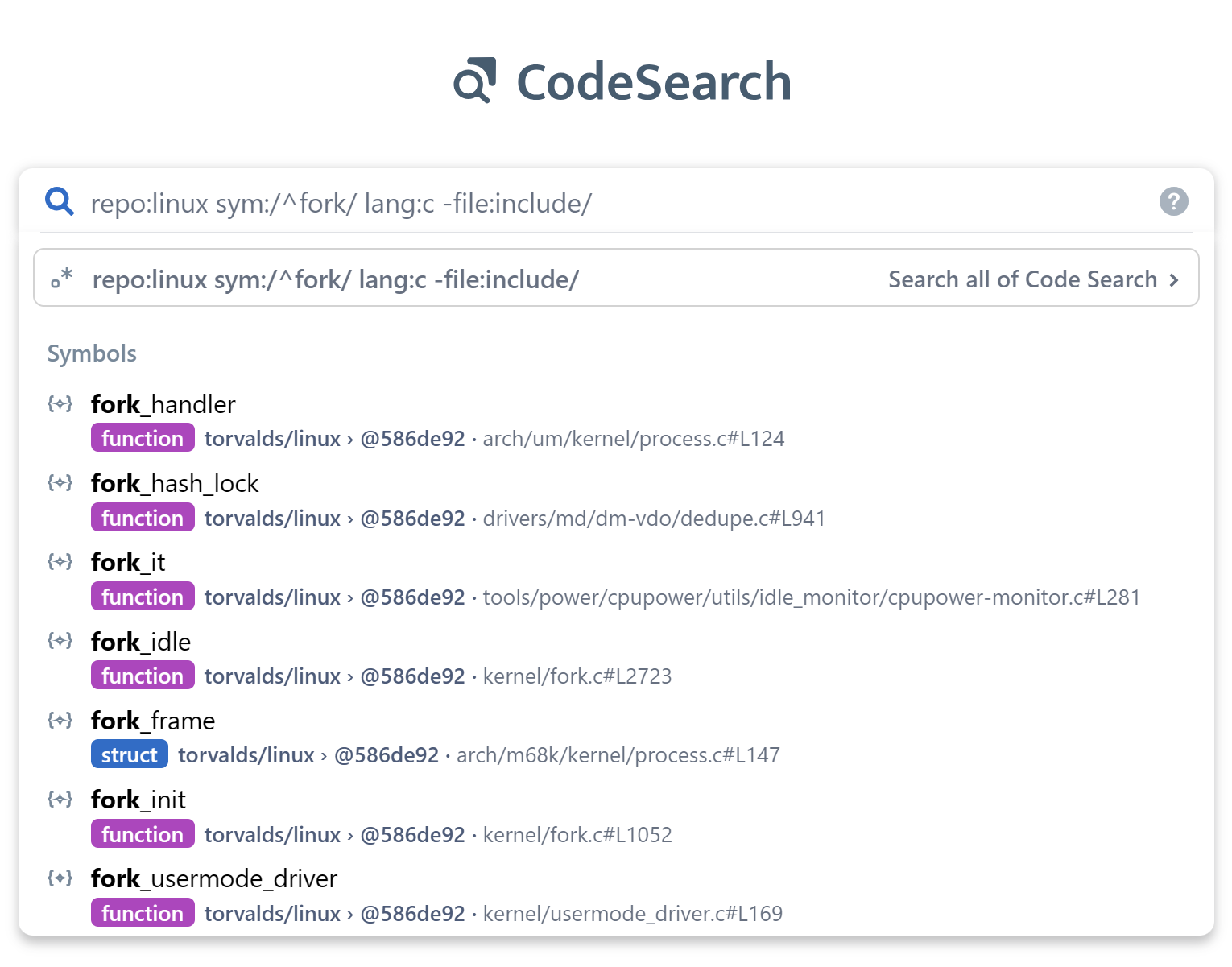Click the function badge under fork_hash_lock

coord(143,518)
